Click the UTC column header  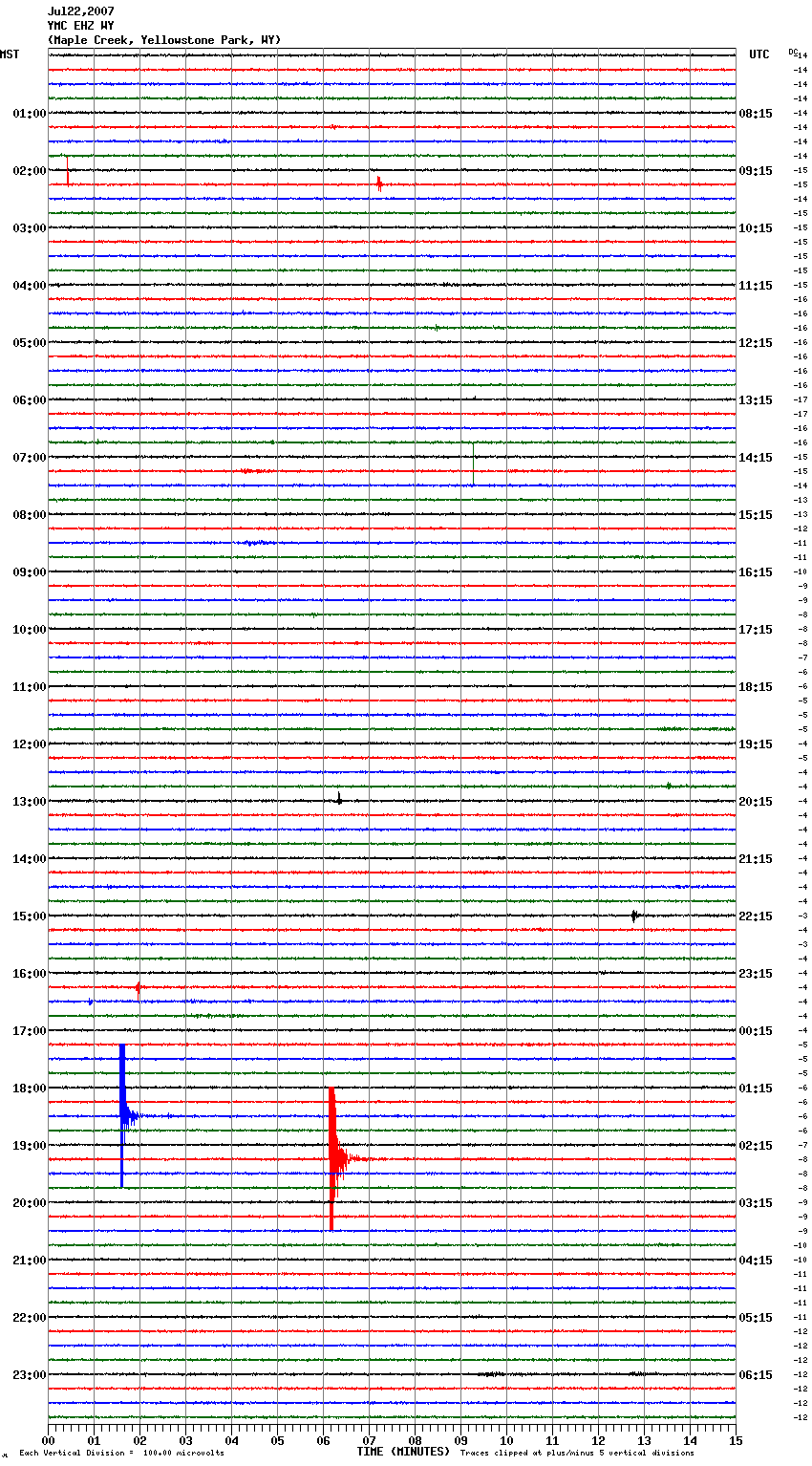click(759, 54)
